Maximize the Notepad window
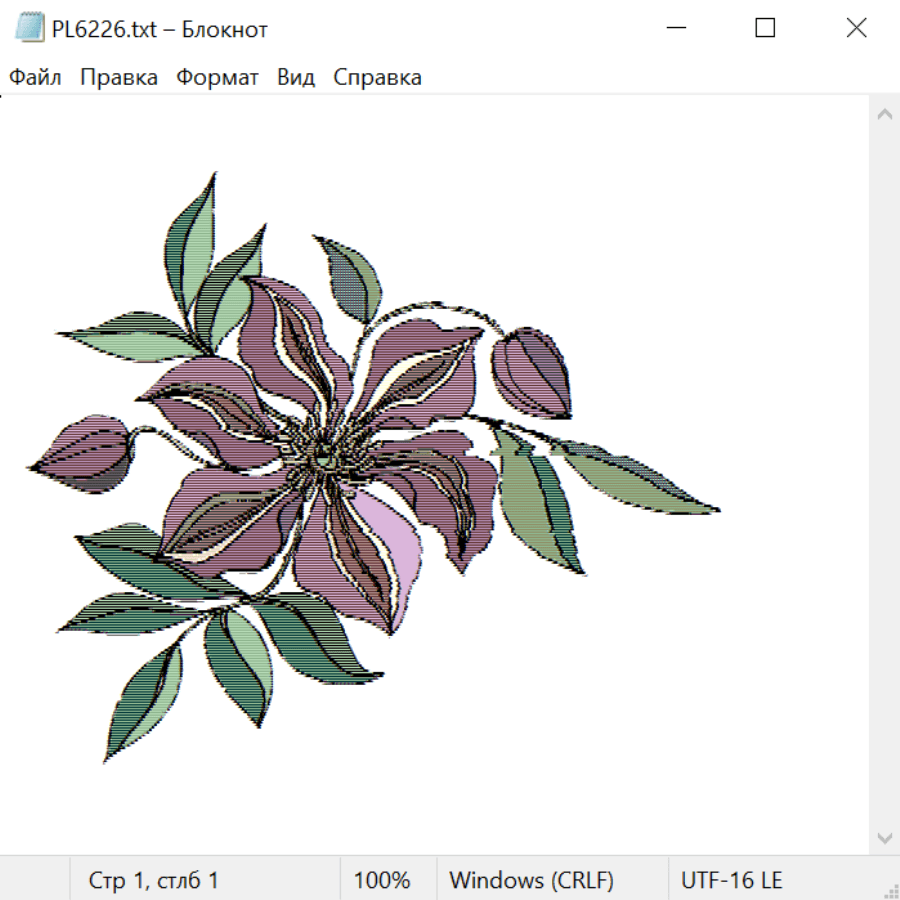The image size is (900, 900). [x=765, y=28]
